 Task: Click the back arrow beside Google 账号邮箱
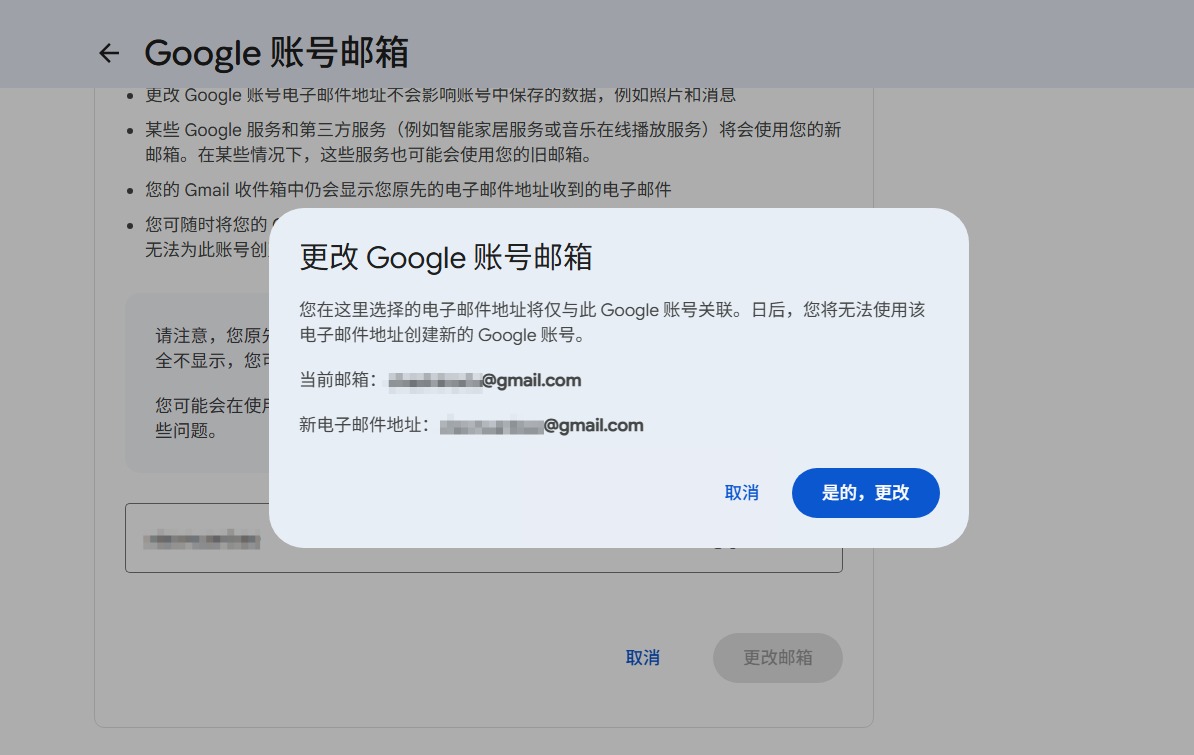click(109, 53)
